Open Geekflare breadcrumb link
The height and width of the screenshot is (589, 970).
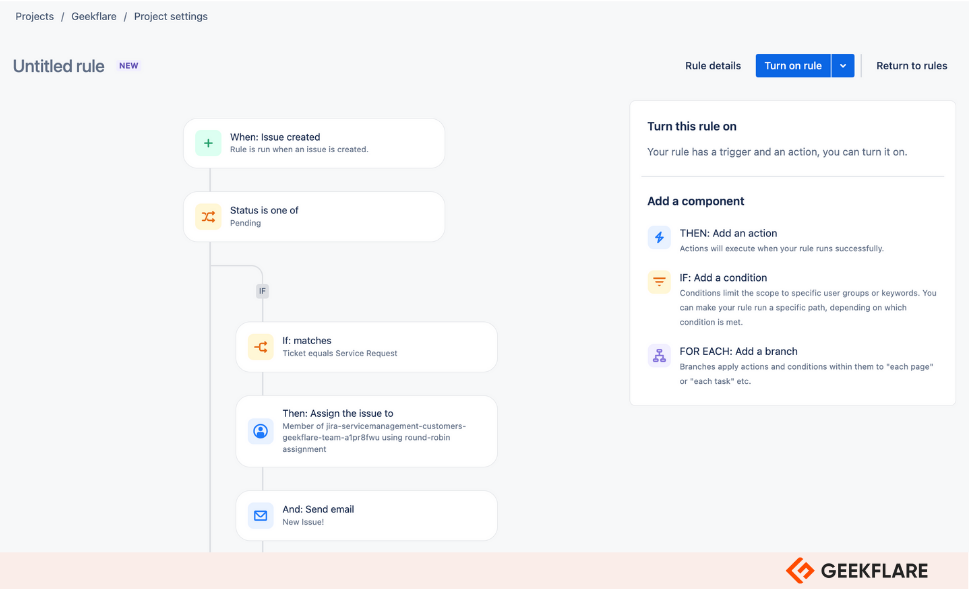[x=96, y=17]
